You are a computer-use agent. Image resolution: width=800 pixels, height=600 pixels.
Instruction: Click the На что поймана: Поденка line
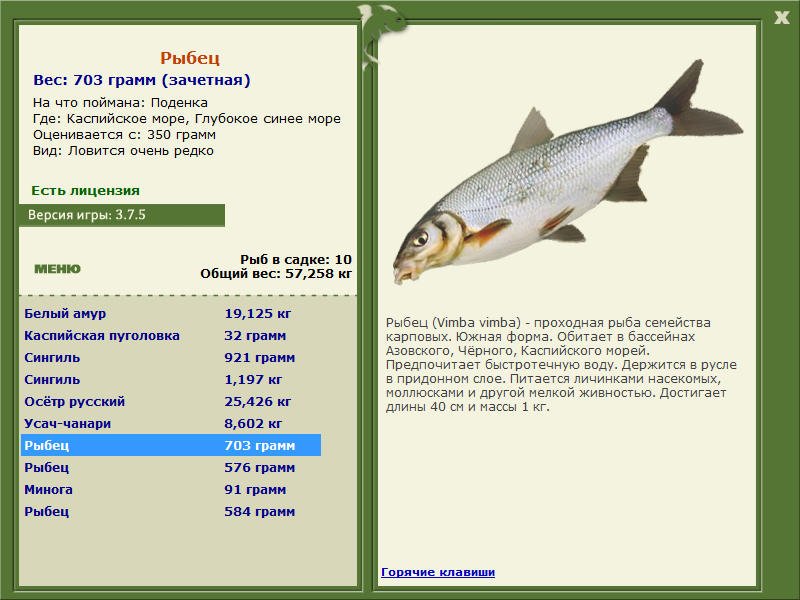(120, 103)
